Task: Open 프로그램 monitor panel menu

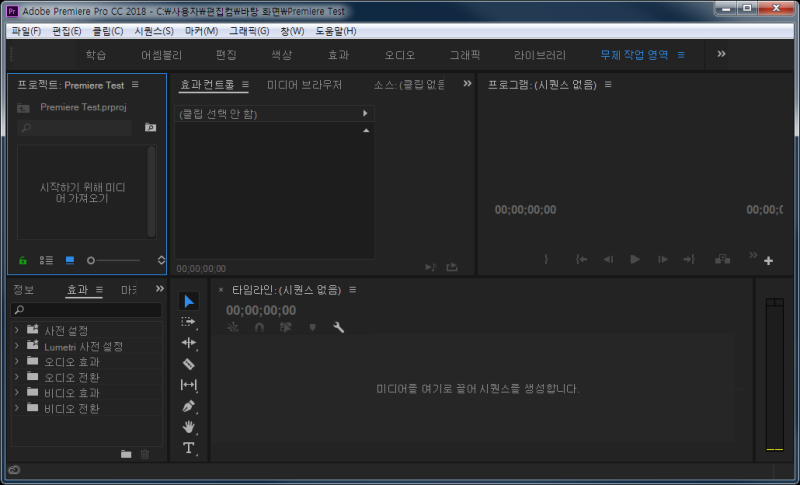Action: tap(608, 85)
